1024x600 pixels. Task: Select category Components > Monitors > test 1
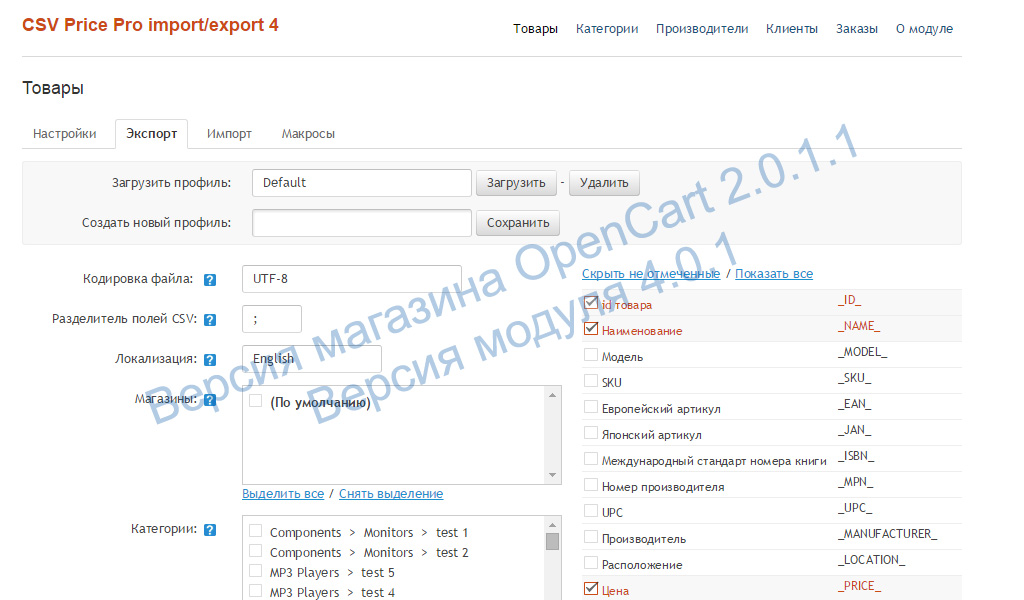256,531
